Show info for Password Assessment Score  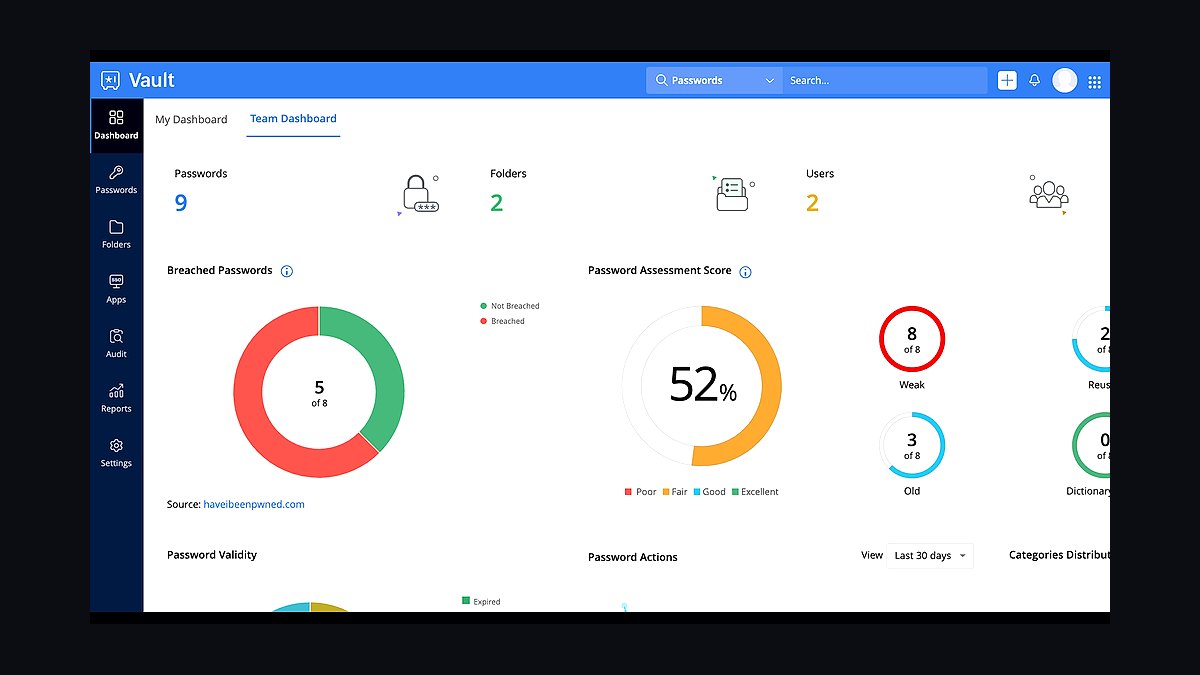point(745,271)
